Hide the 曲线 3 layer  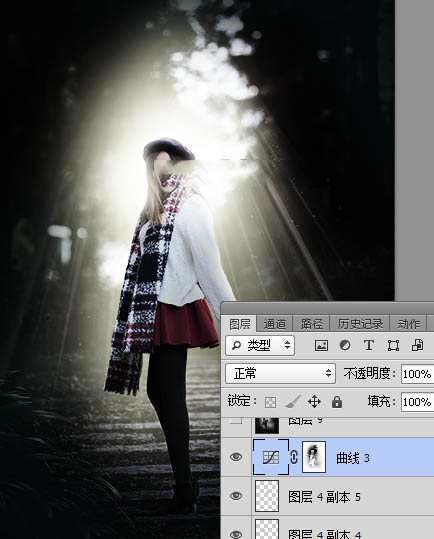coord(236,457)
